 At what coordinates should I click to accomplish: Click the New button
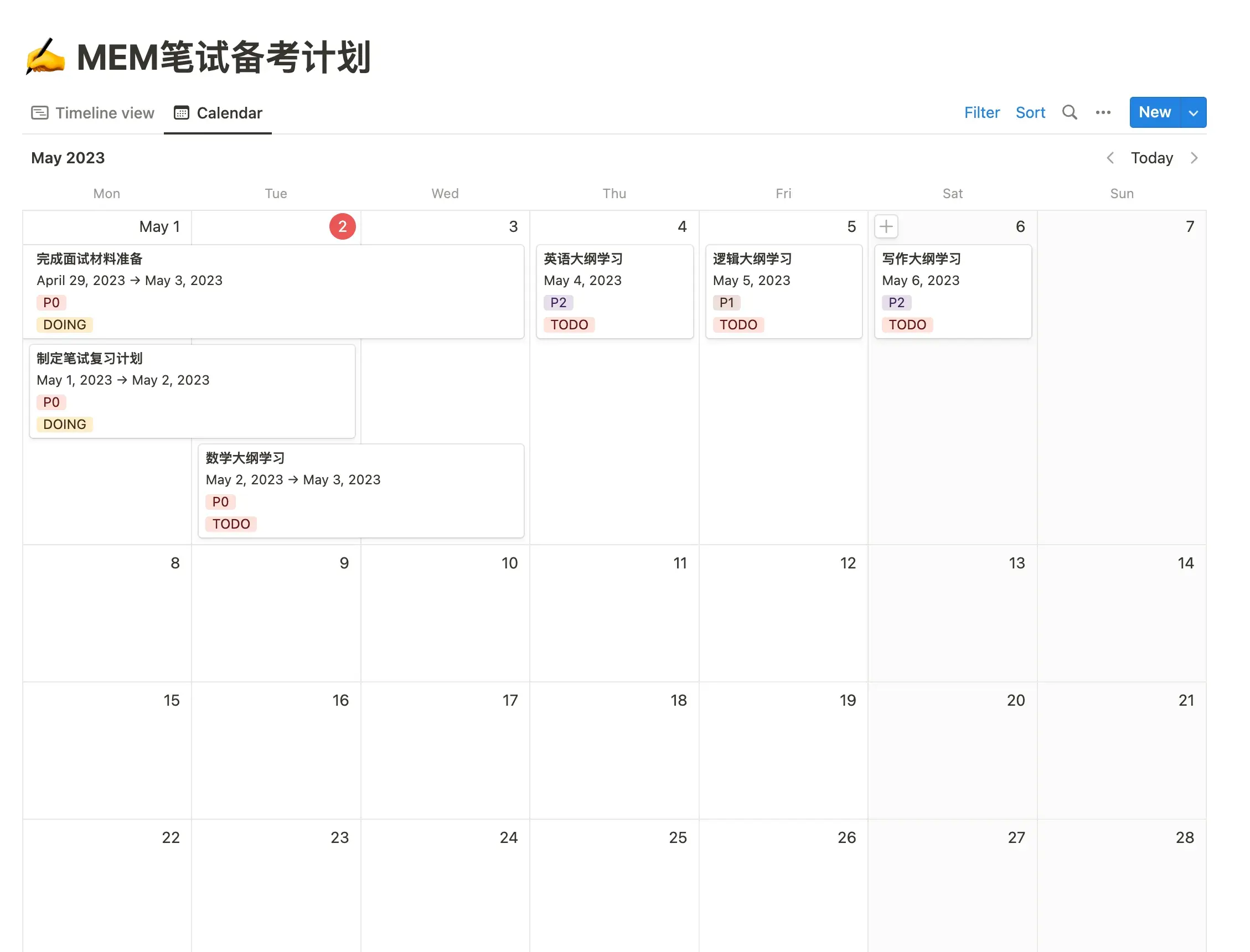click(1154, 112)
